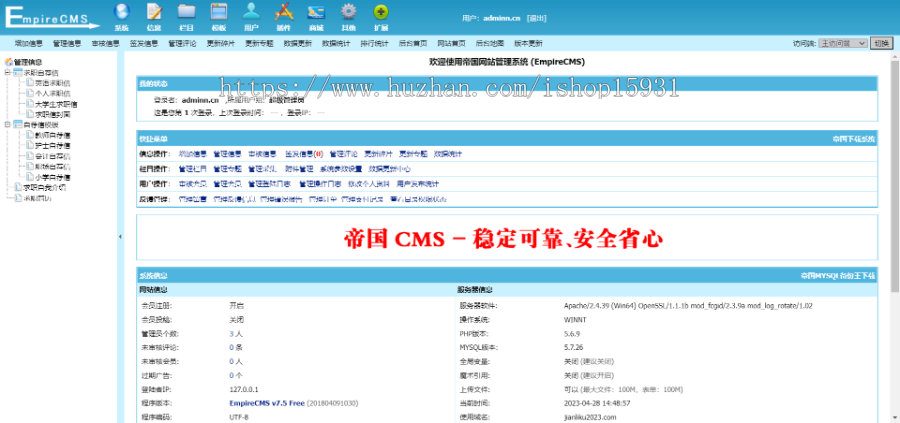Click 用户发布统计 link in quick menu
The height and width of the screenshot is (423, 900).
[x=418, y=184]
